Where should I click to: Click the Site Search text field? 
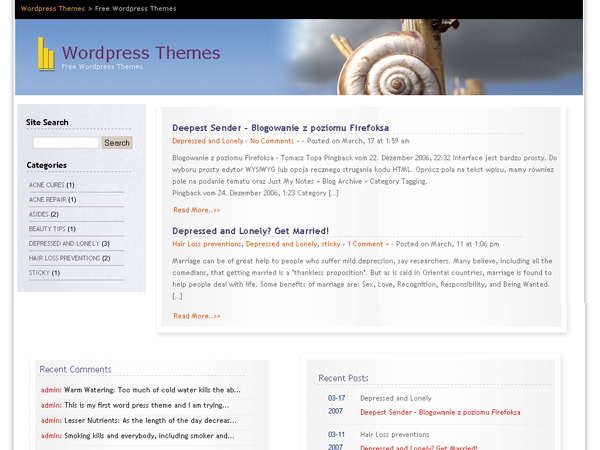[x=66, y=143]
